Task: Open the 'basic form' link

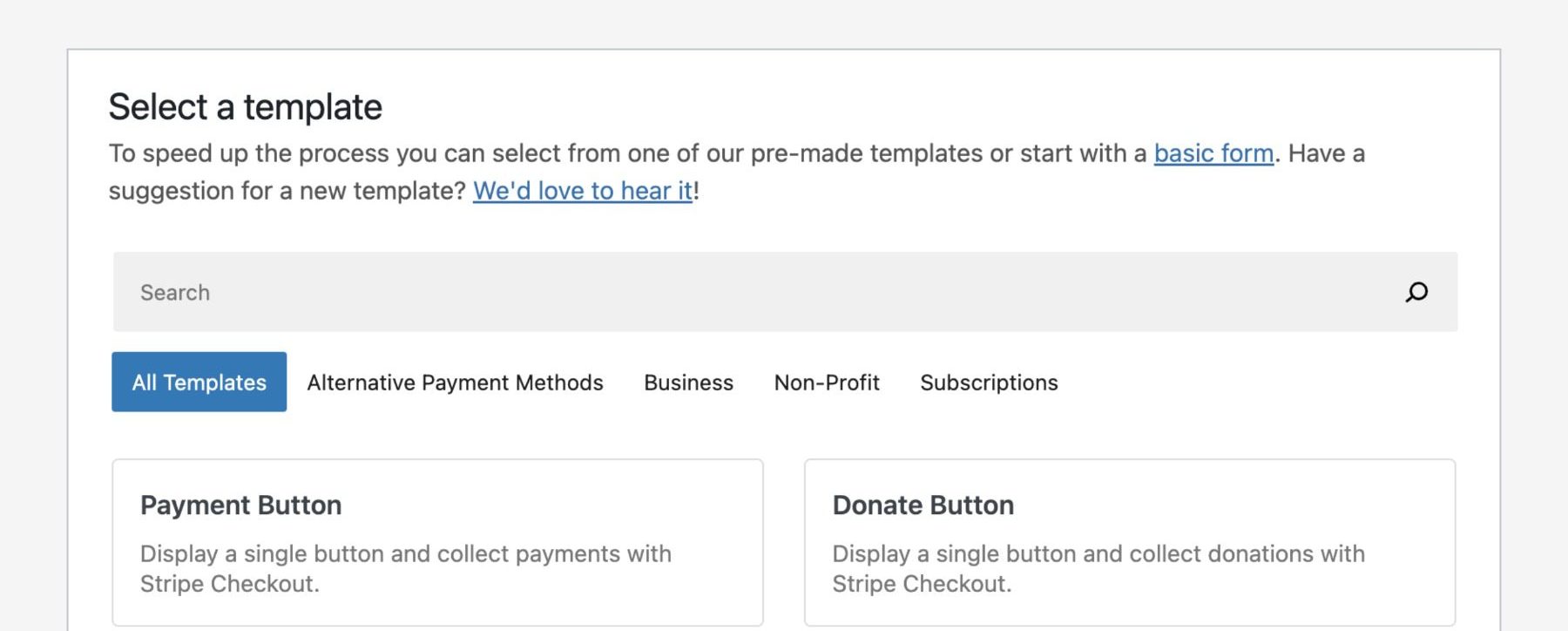Action: click(x=1213, y=153)
